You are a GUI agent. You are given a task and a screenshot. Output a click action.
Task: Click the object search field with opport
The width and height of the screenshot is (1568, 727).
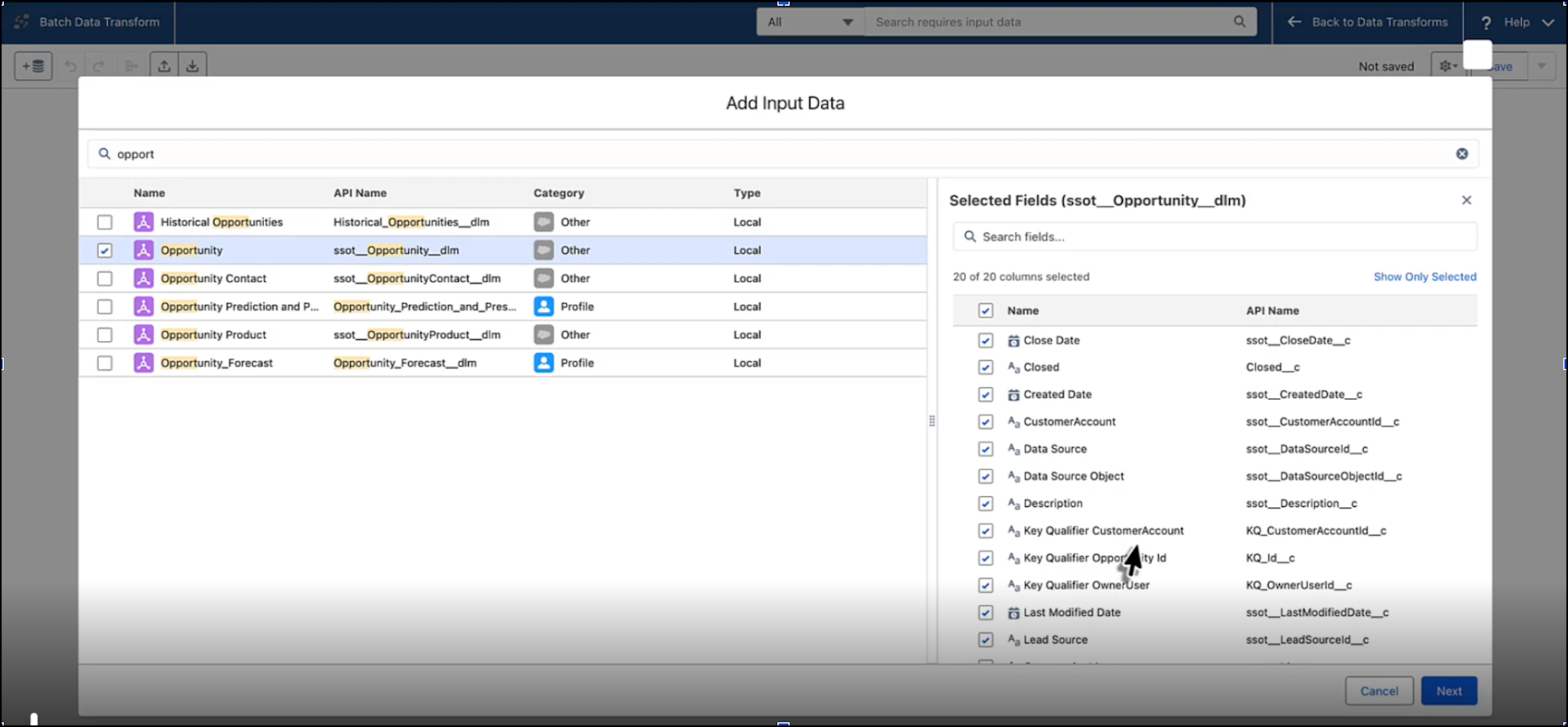point(783,154)
